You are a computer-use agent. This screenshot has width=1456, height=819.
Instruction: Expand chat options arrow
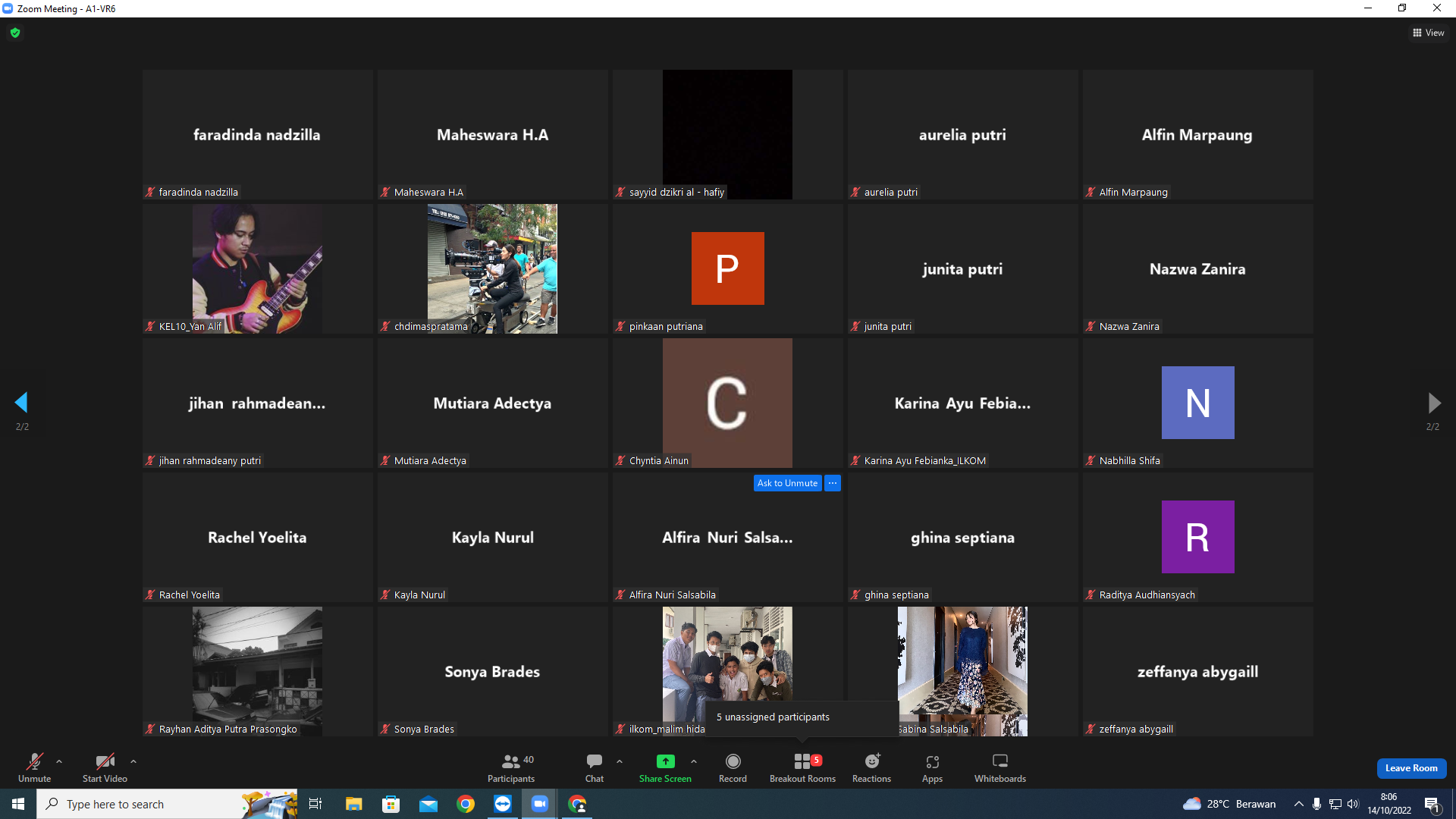pyautogui.click(x=620, y=761)
